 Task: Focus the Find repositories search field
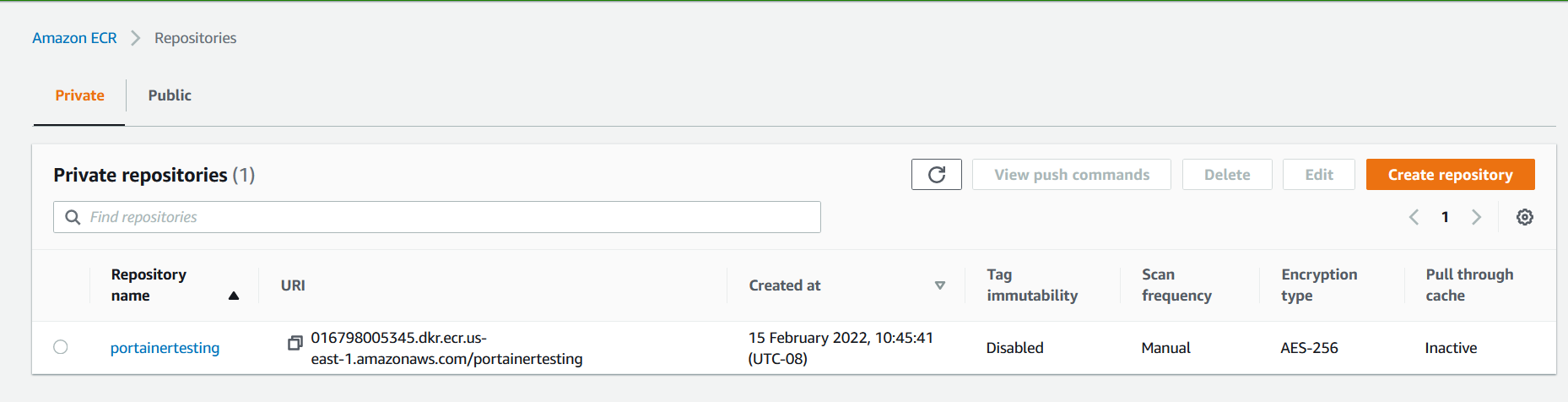click(x=437, y=217)
